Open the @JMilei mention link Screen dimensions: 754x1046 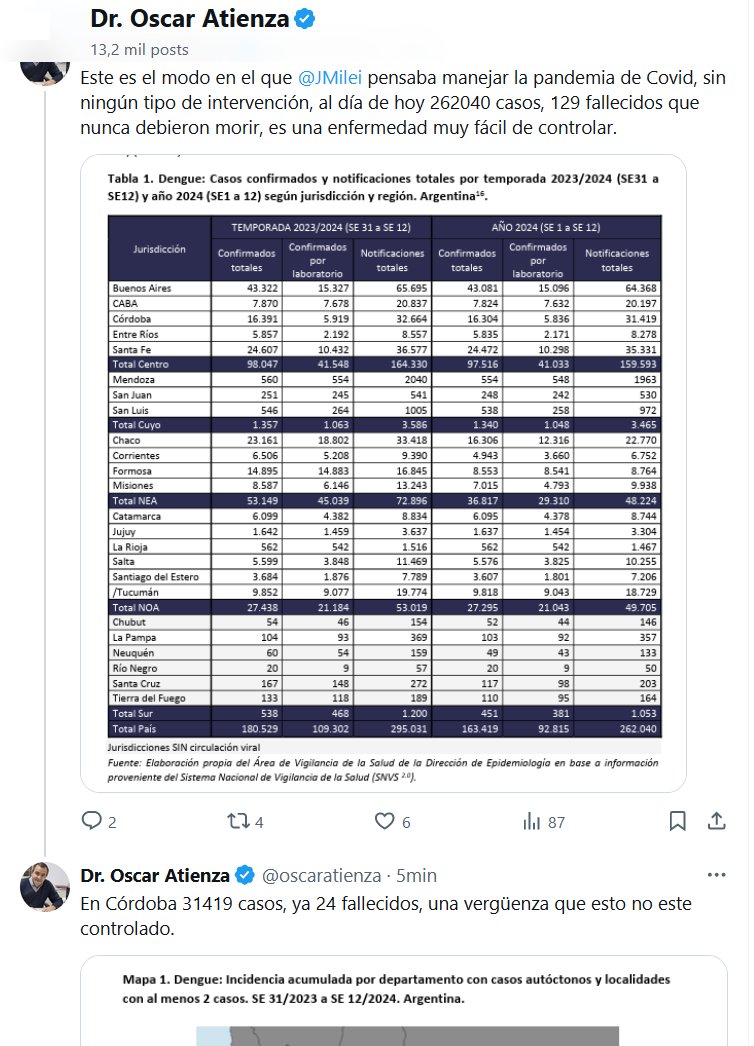[330, 77]
